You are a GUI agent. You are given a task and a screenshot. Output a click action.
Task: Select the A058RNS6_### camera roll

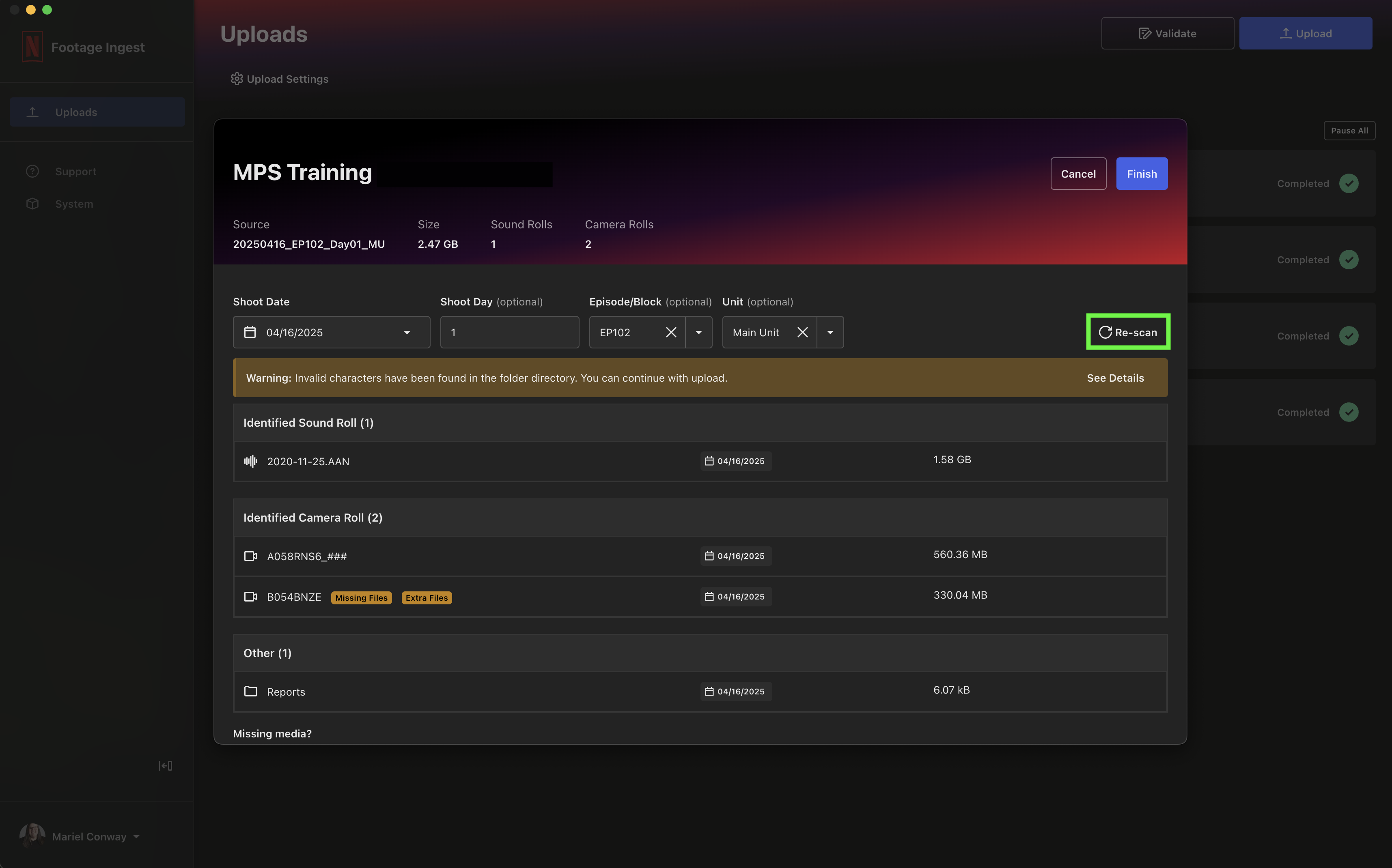700,556
